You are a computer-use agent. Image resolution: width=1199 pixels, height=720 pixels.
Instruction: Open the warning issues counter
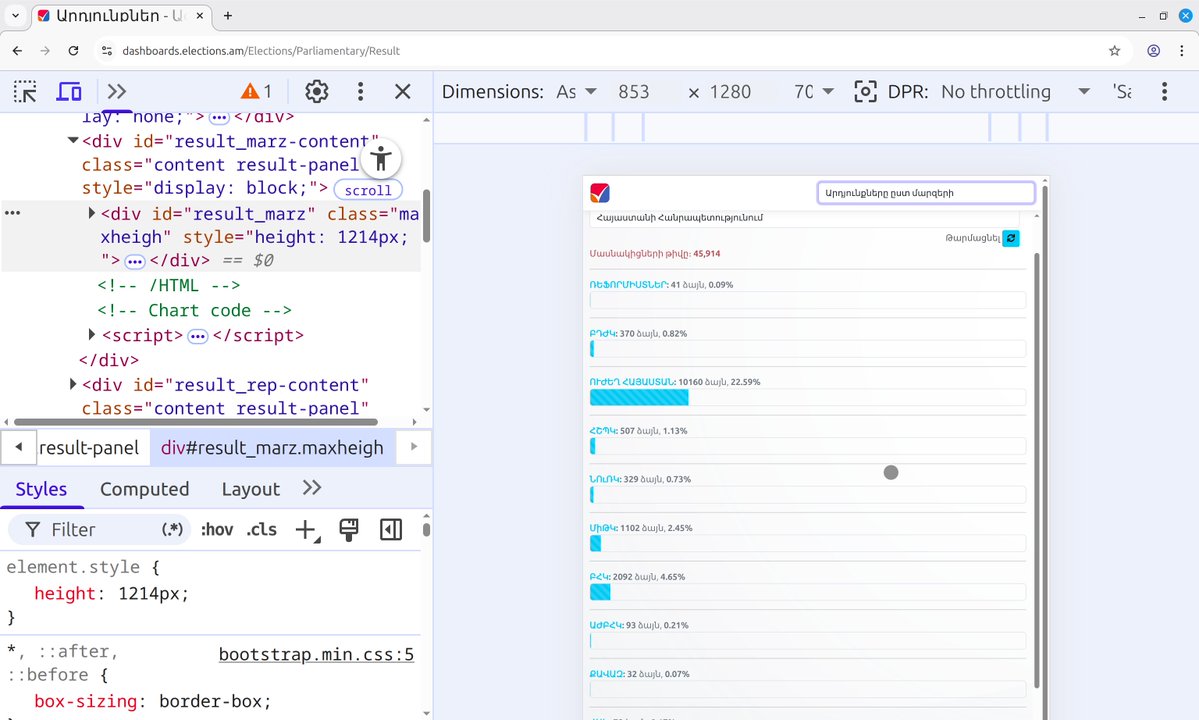tap(257, 92)
